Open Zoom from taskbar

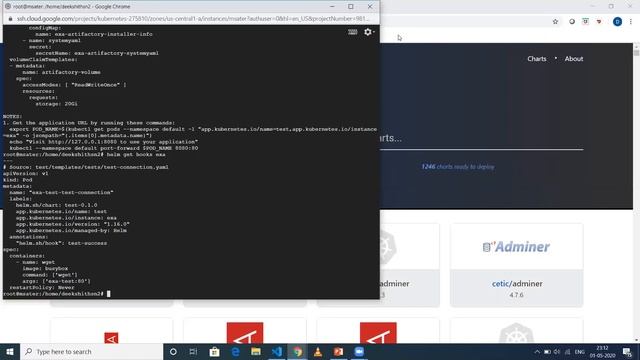point(359,351)
